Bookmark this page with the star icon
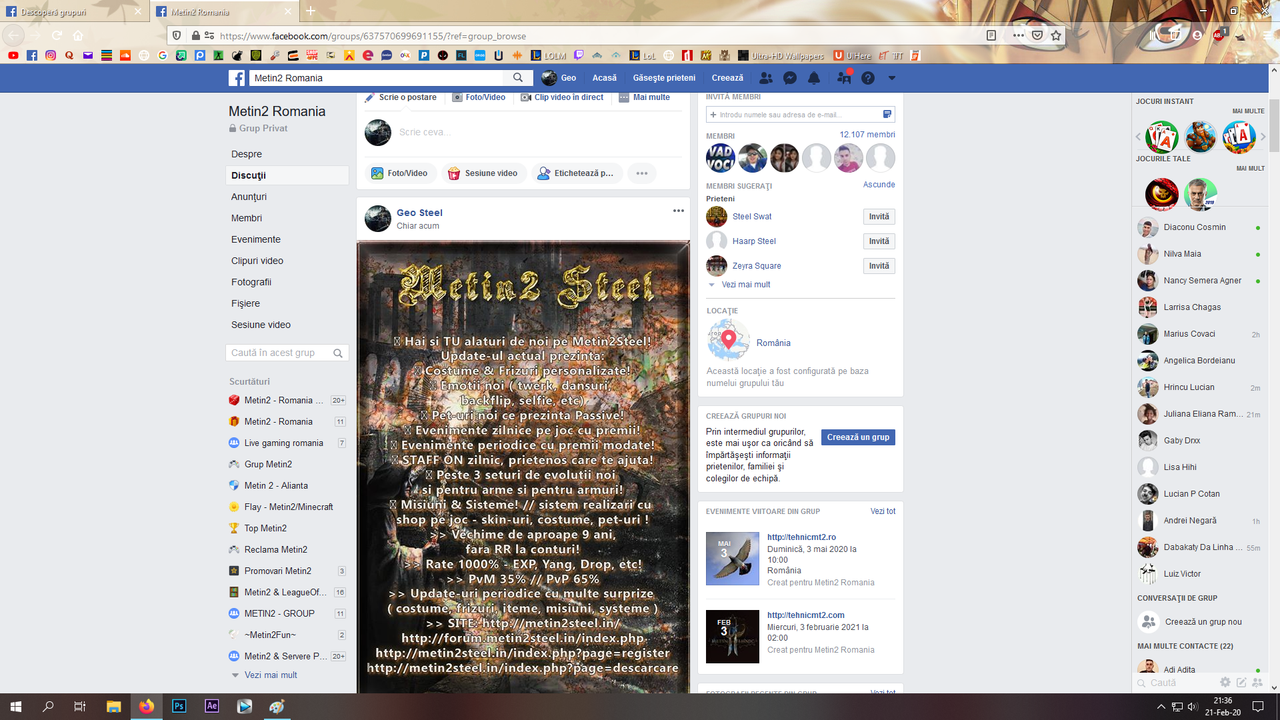1280x720 pixels. click(x=1057, y=34)
